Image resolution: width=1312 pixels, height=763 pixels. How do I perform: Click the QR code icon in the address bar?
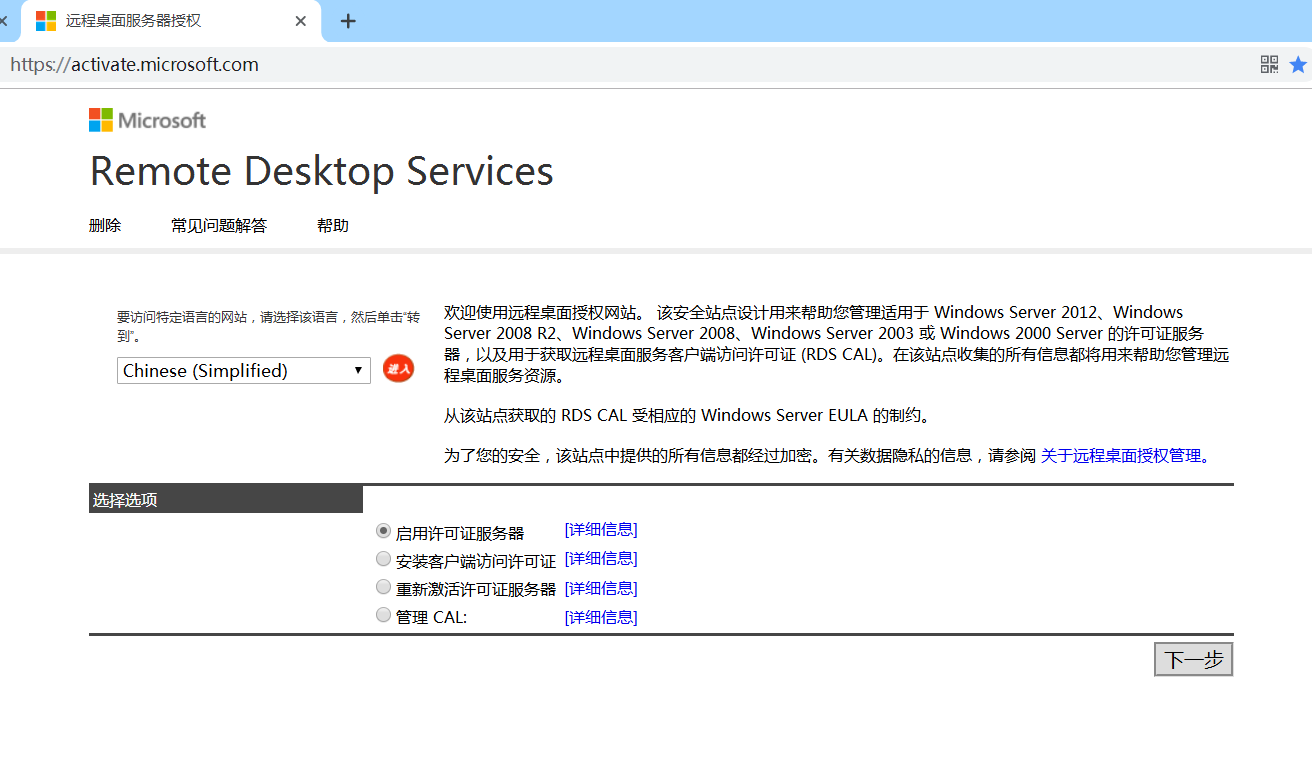[1269, 63]
